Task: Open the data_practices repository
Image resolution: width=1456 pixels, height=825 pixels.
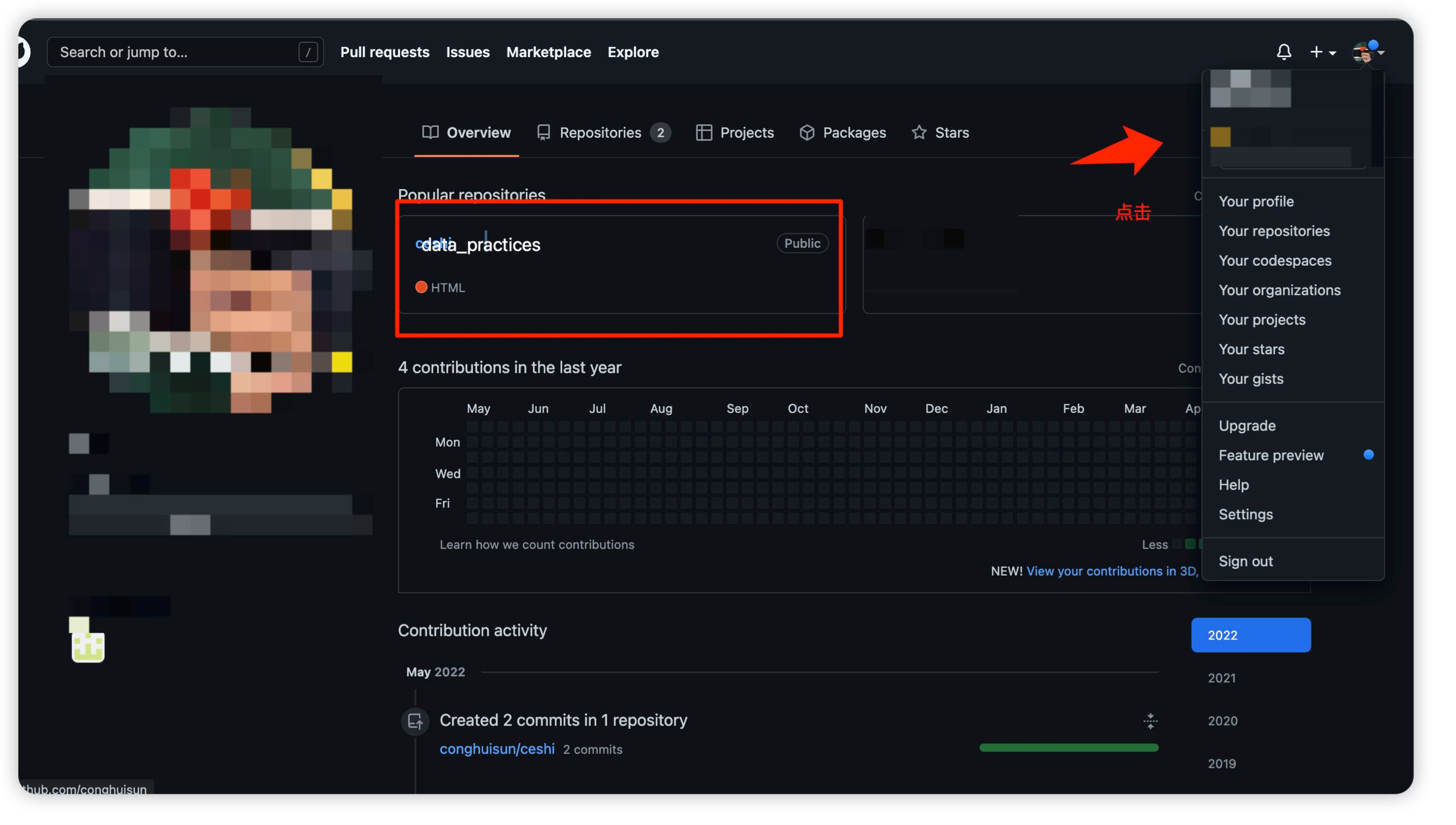Action: click(480, 245)
